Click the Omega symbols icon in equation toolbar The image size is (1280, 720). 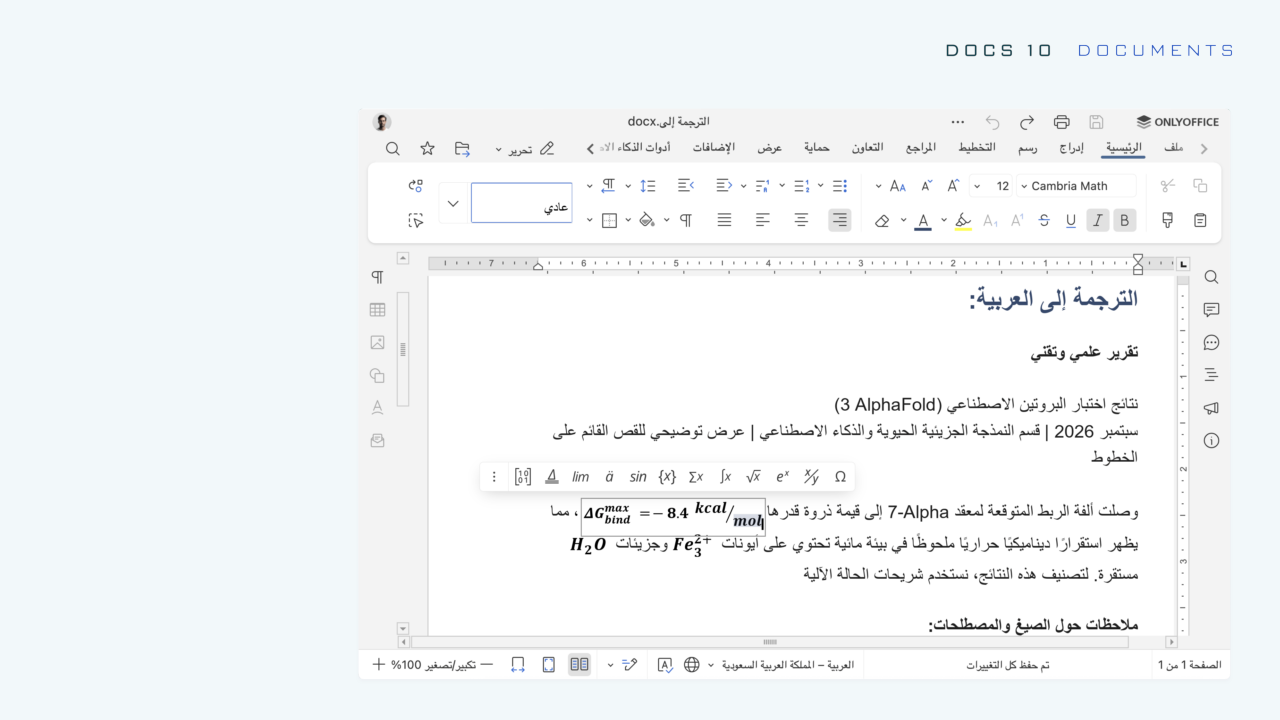pyautogui.click(x=840, y=477)
